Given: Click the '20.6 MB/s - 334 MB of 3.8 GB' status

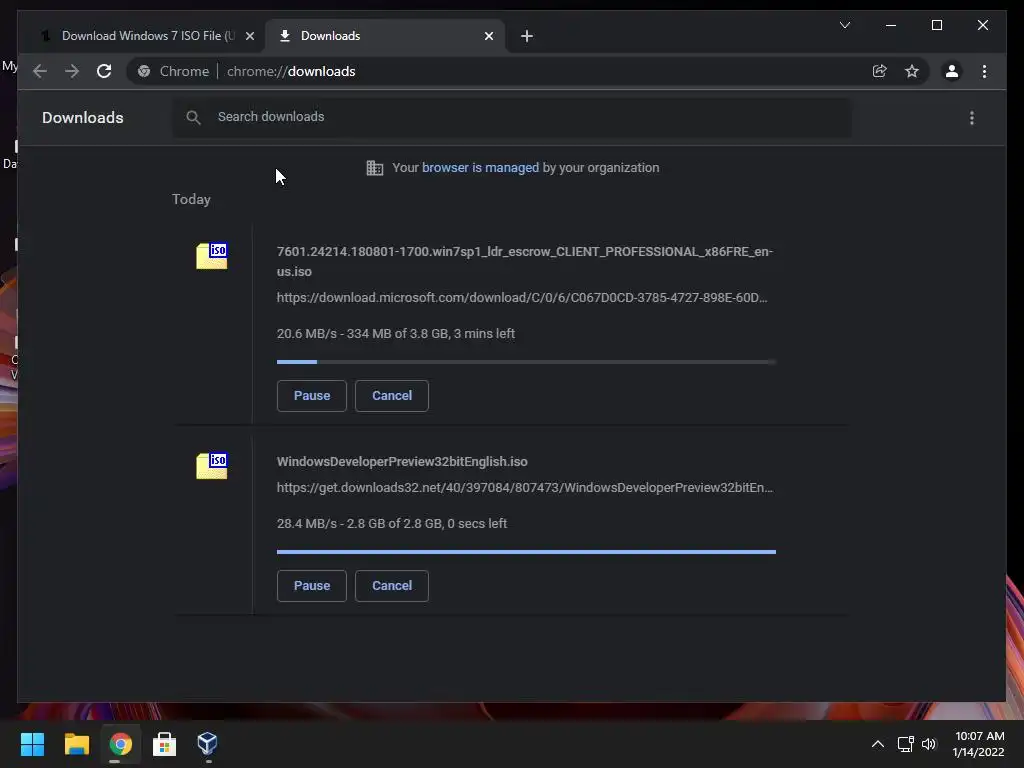Looking at the screenshot, I should [396, 334].
